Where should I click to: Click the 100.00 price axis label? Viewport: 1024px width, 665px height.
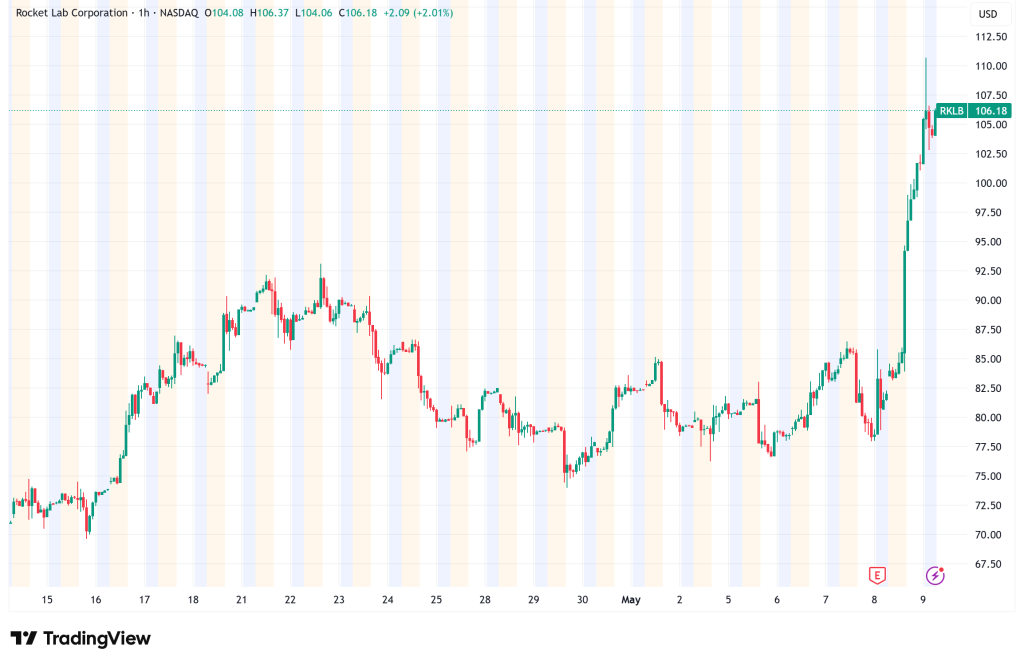991,183
